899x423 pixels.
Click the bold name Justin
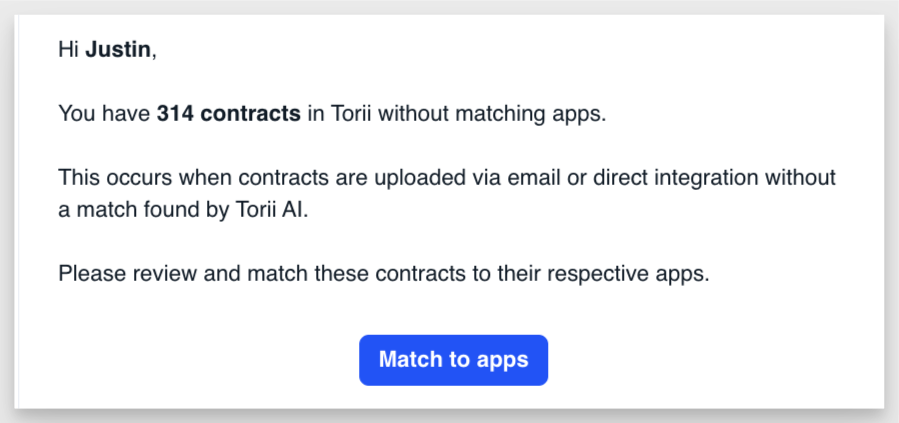[118, 50]
